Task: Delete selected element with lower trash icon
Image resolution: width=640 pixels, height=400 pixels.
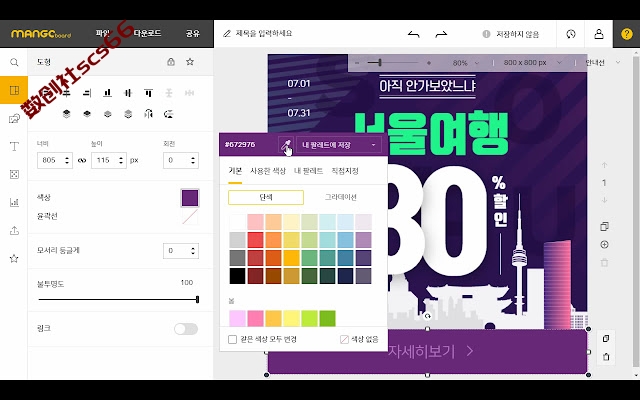Action: 606,357
